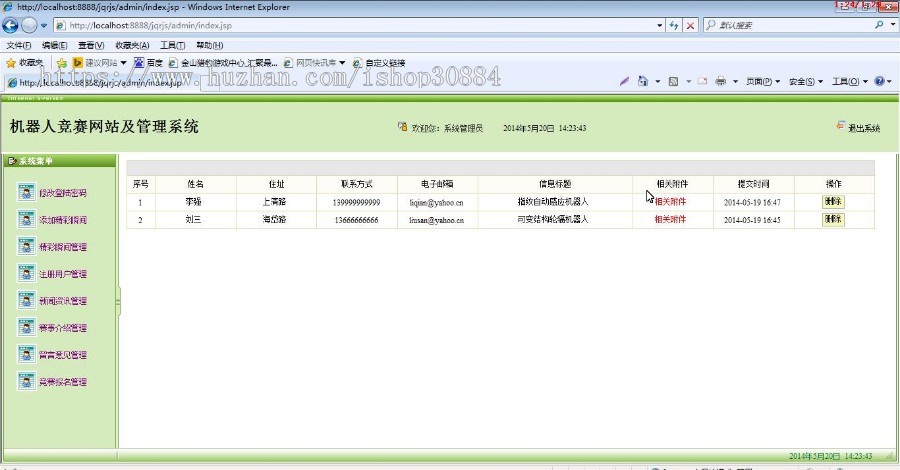Click 退出系统 link
This screenshot has height=470, width=900.
pyautogui.click(x=864, y=128)
